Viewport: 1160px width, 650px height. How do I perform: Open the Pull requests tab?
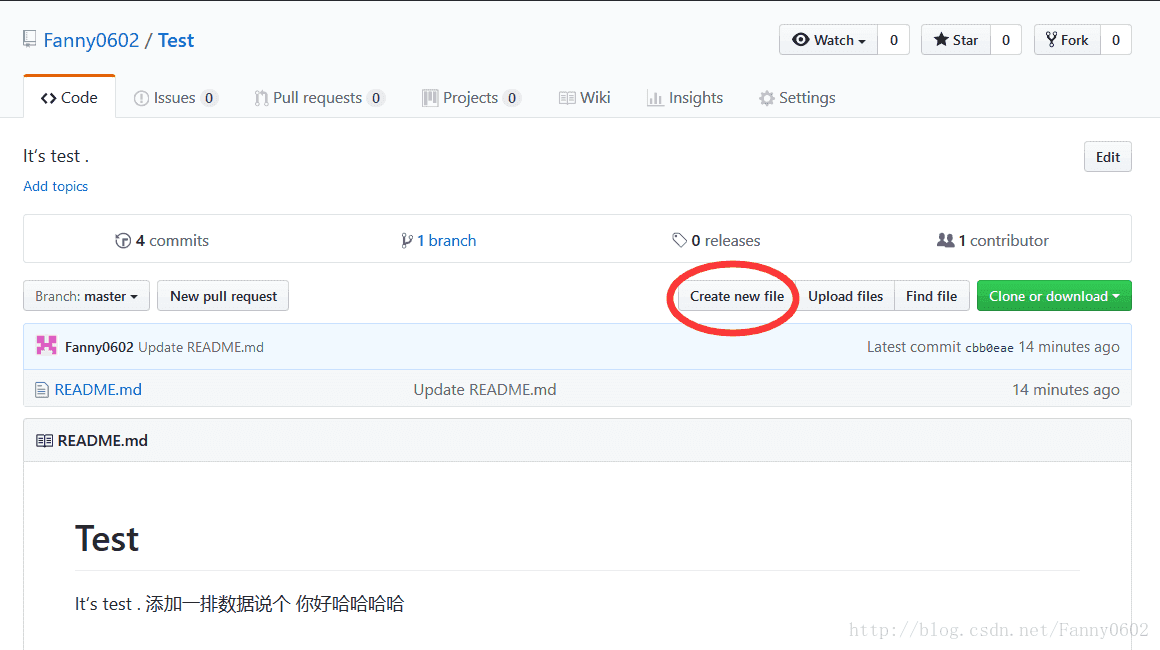[319, 98]
